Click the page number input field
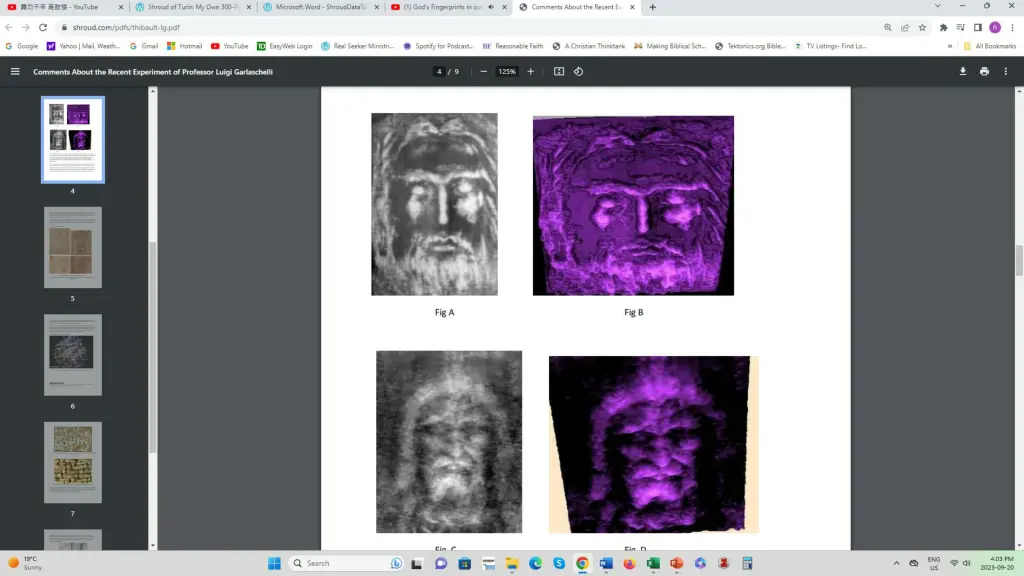The image size is (1024, 576). [440, 72]
